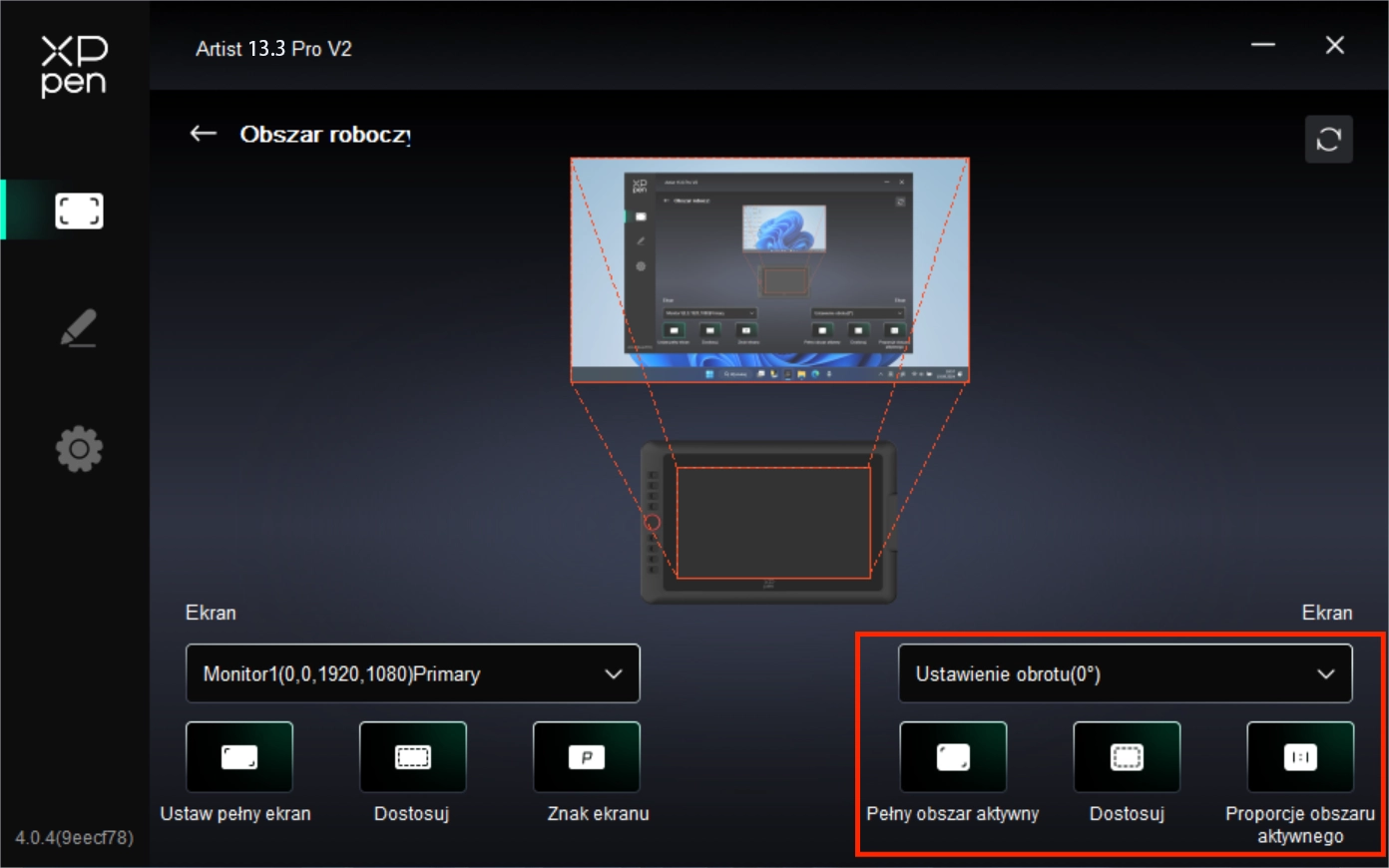This screenshot has width=1389, height=868.
Task: Click the Monitor1 dropdown chevron arrow
Action: click(x=614, y=674)
